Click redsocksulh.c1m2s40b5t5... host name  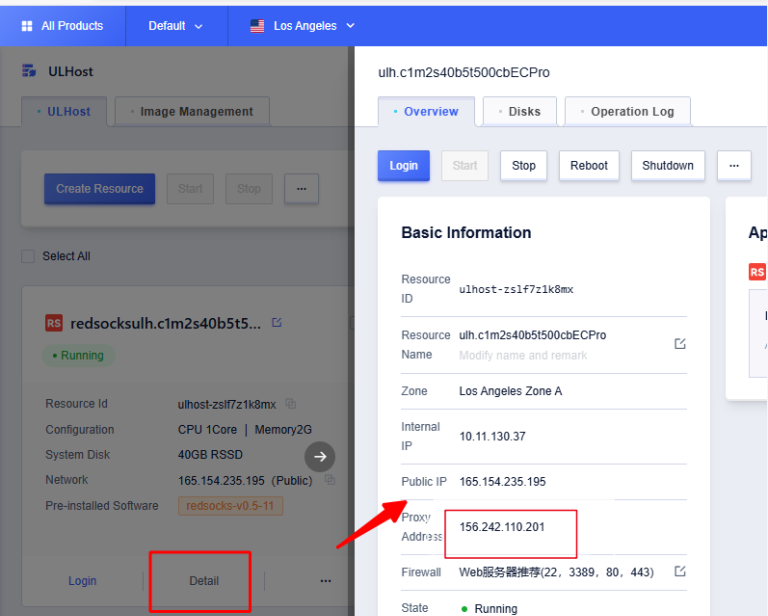point(166,324)
